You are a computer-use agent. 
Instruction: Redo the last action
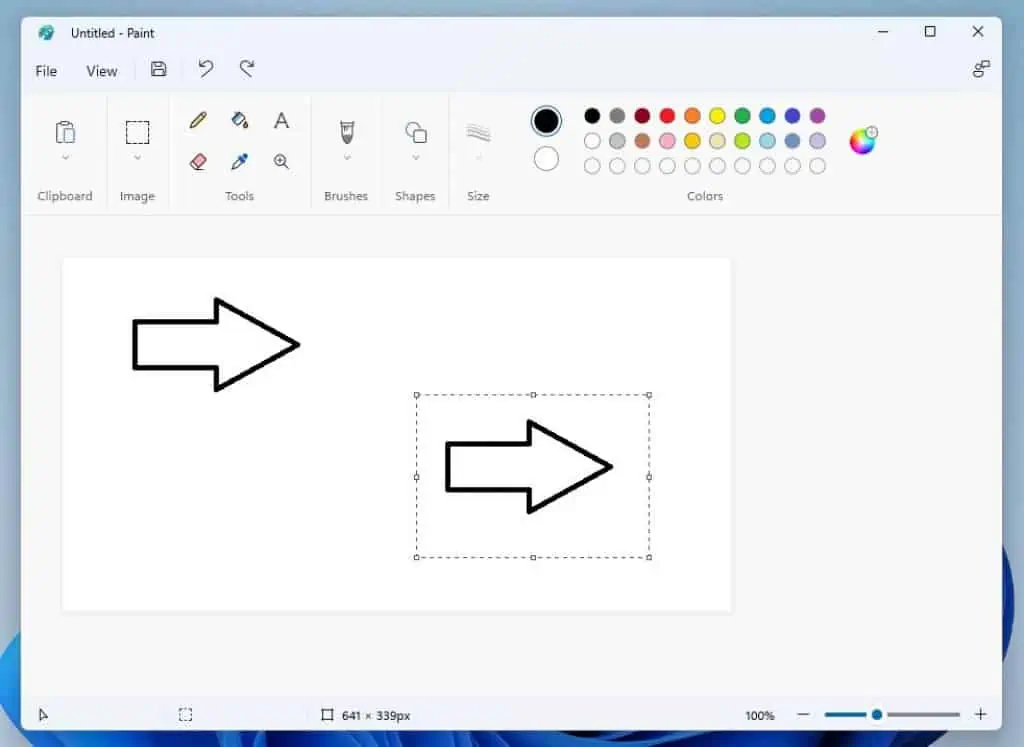[x=246, y=69]
